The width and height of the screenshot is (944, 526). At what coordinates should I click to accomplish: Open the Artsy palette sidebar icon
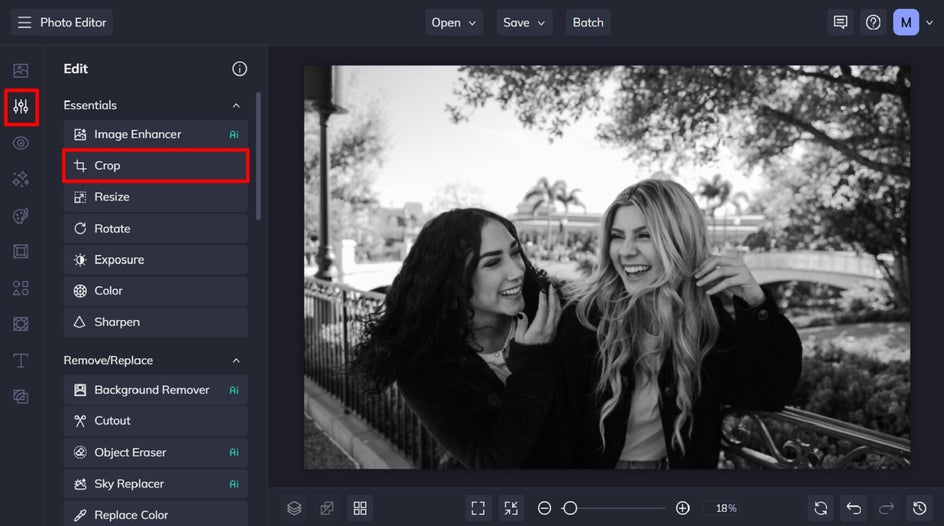pyautogui.click(x=20, y=215)
